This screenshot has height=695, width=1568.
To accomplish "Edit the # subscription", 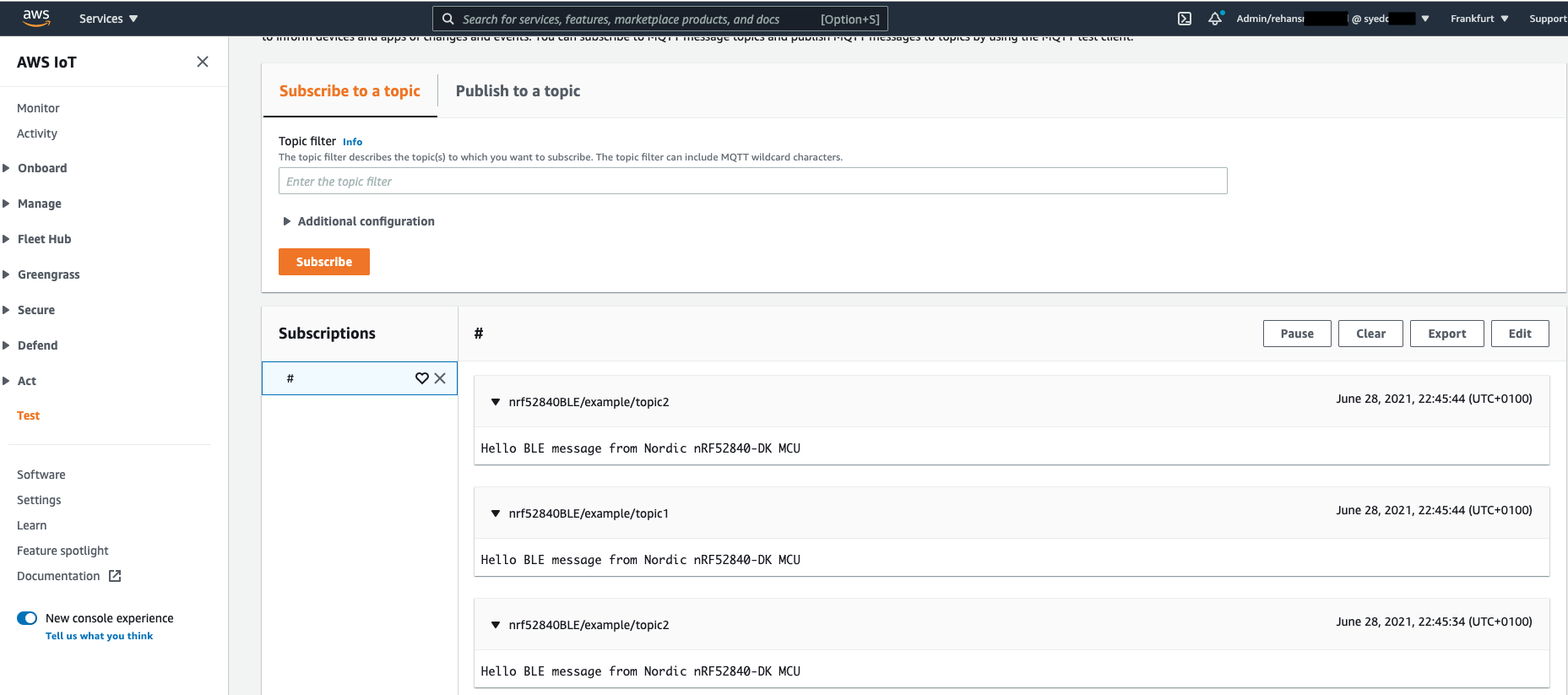I will pos(1520,334).
